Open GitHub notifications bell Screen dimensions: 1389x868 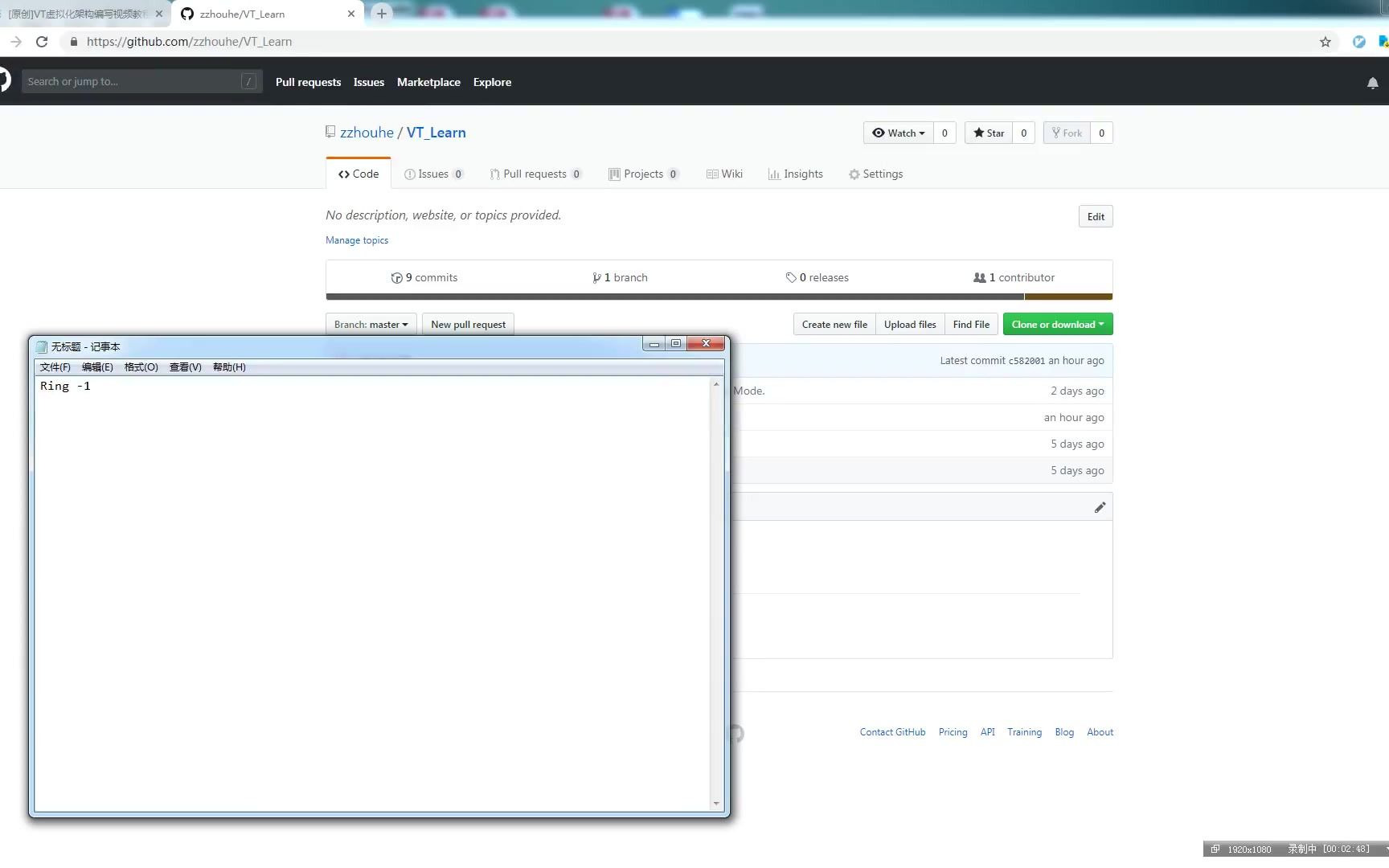click(1372, 83)
